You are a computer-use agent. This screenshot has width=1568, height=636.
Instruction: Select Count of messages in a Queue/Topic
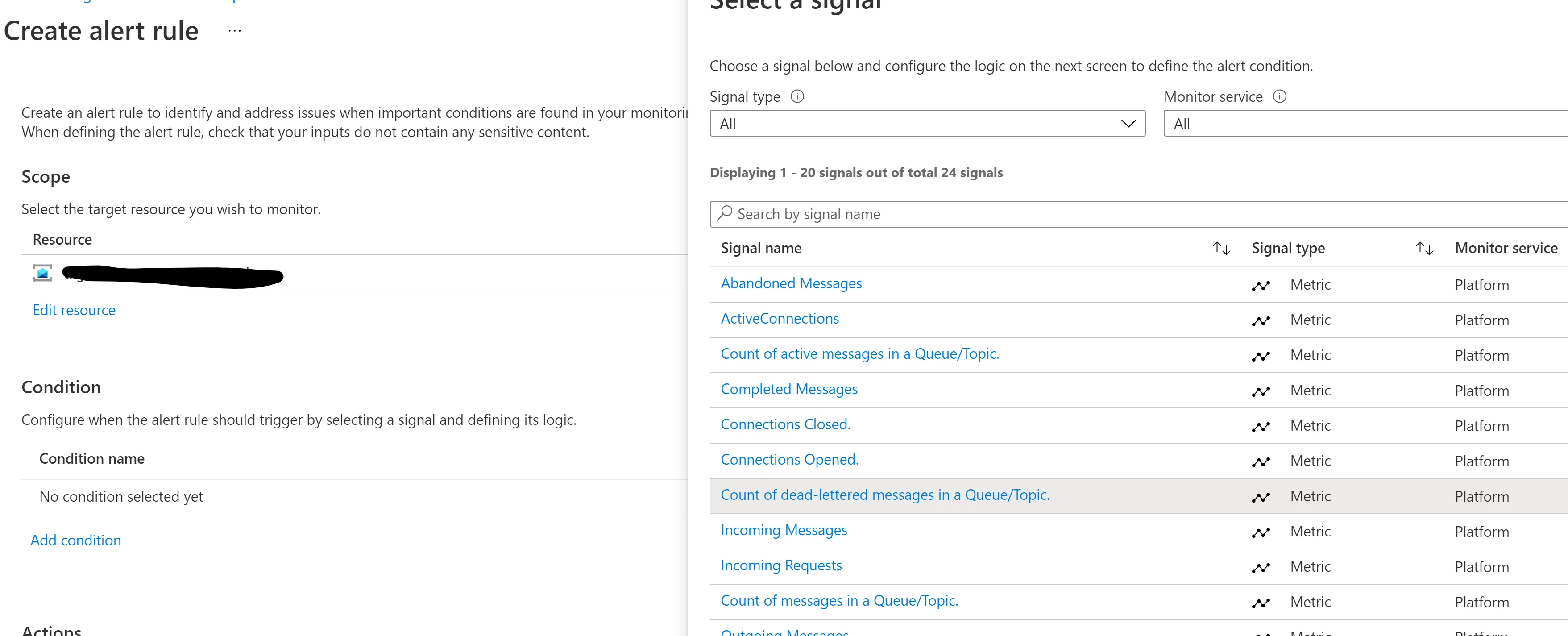(x=839, y=601)
